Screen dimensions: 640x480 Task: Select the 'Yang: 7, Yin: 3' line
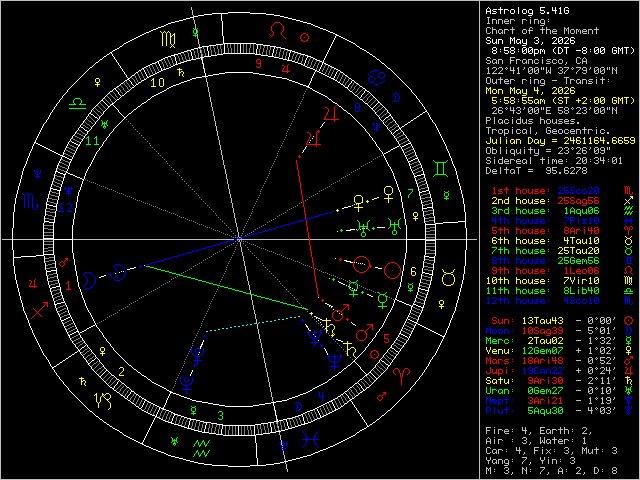pos(530,461)
